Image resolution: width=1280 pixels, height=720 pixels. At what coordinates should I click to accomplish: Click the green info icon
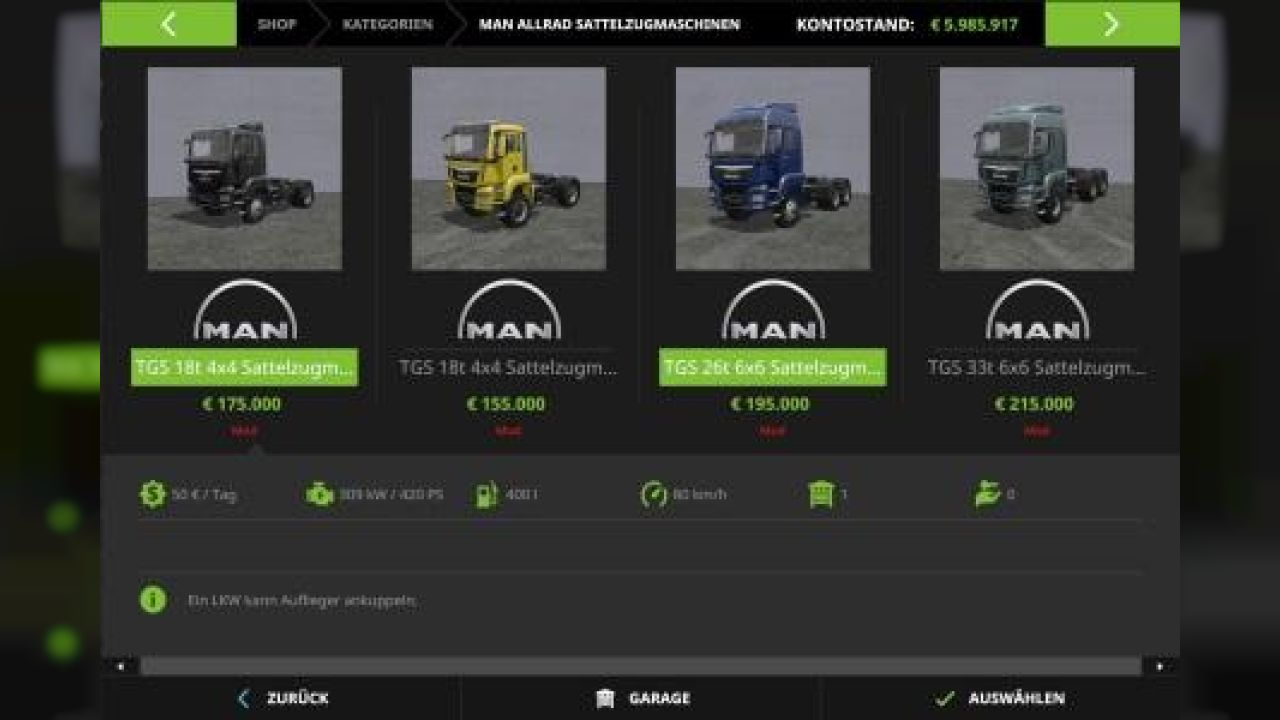pyautogui.click(x=153, y=600)
